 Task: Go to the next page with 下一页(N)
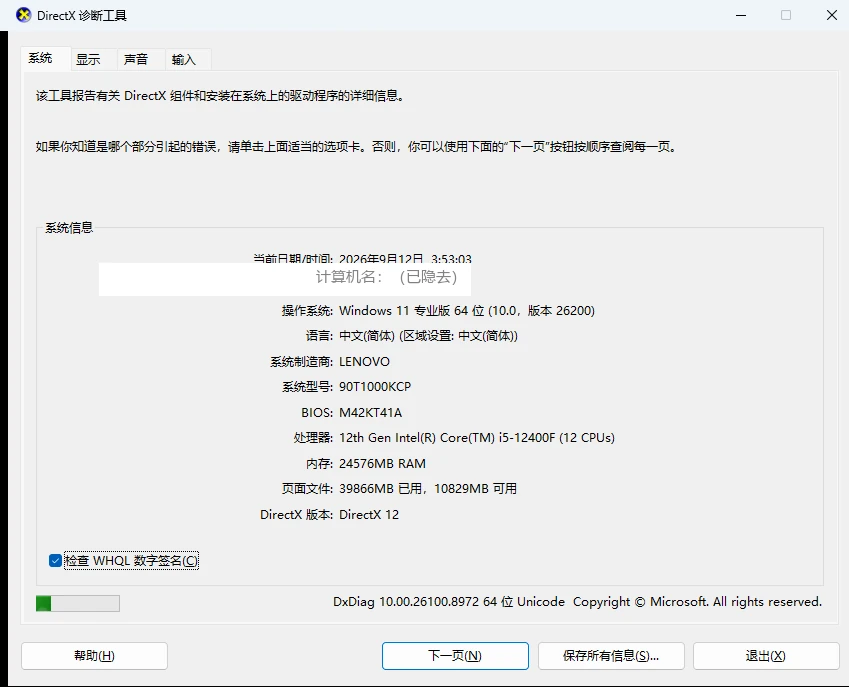click(x=455, y=656)
